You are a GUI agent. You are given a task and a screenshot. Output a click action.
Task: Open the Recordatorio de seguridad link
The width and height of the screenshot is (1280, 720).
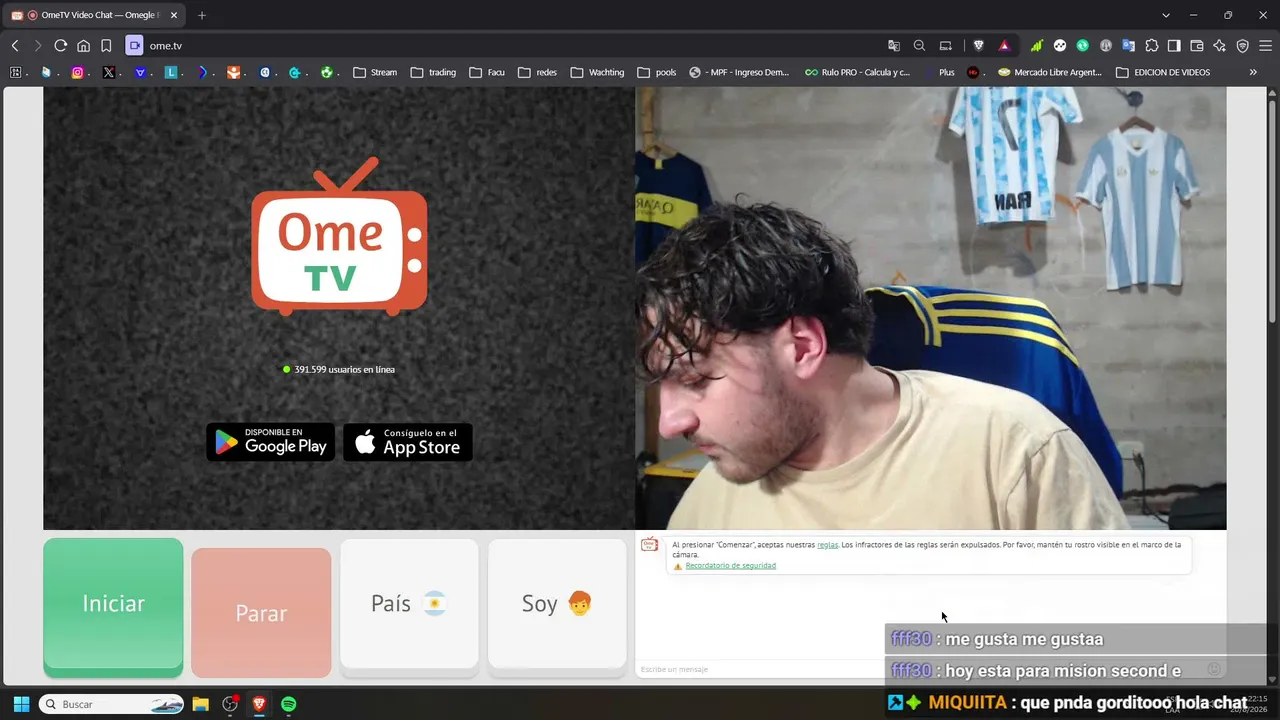[730, 566]
